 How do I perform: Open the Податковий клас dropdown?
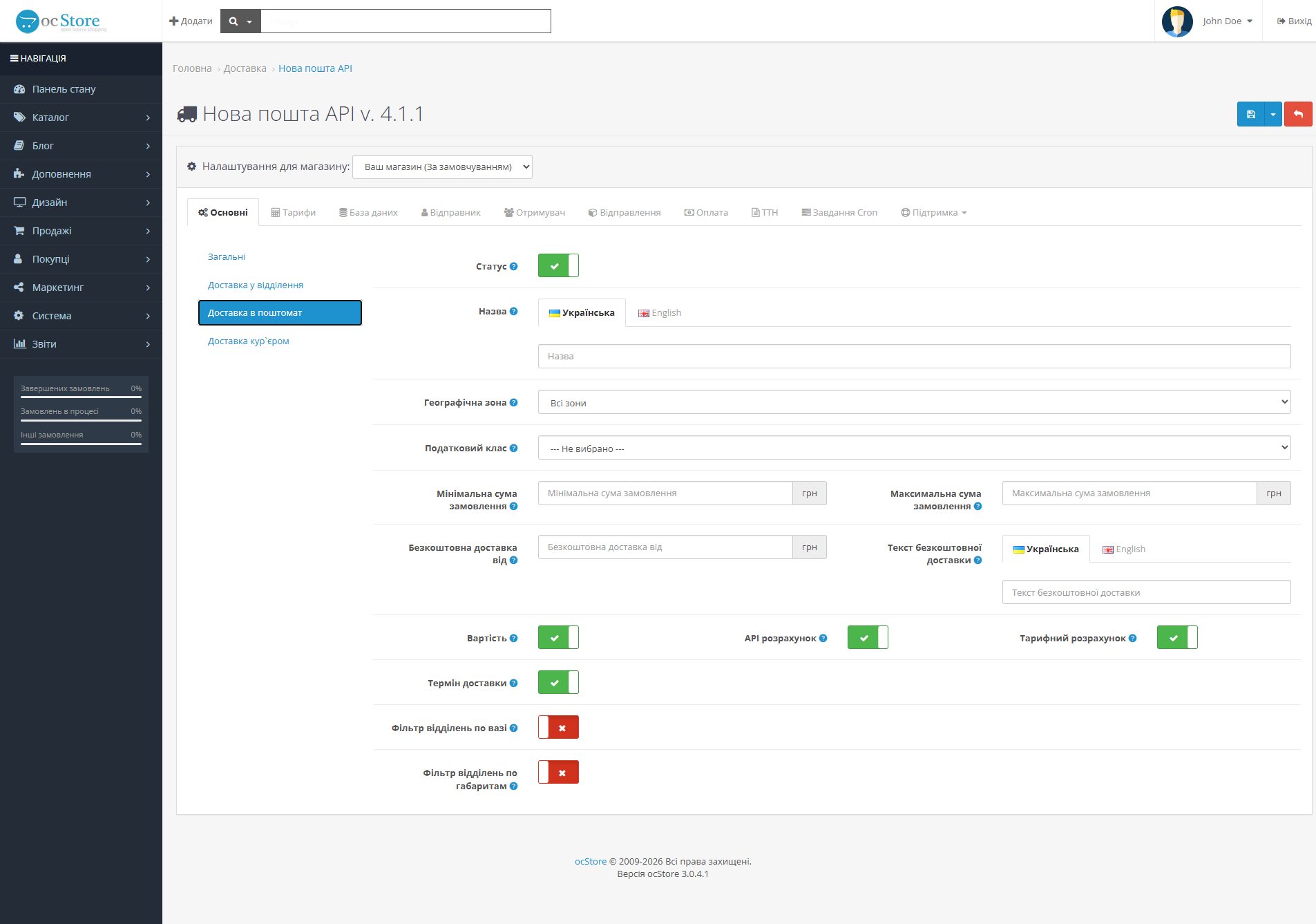tap(914, 448)
